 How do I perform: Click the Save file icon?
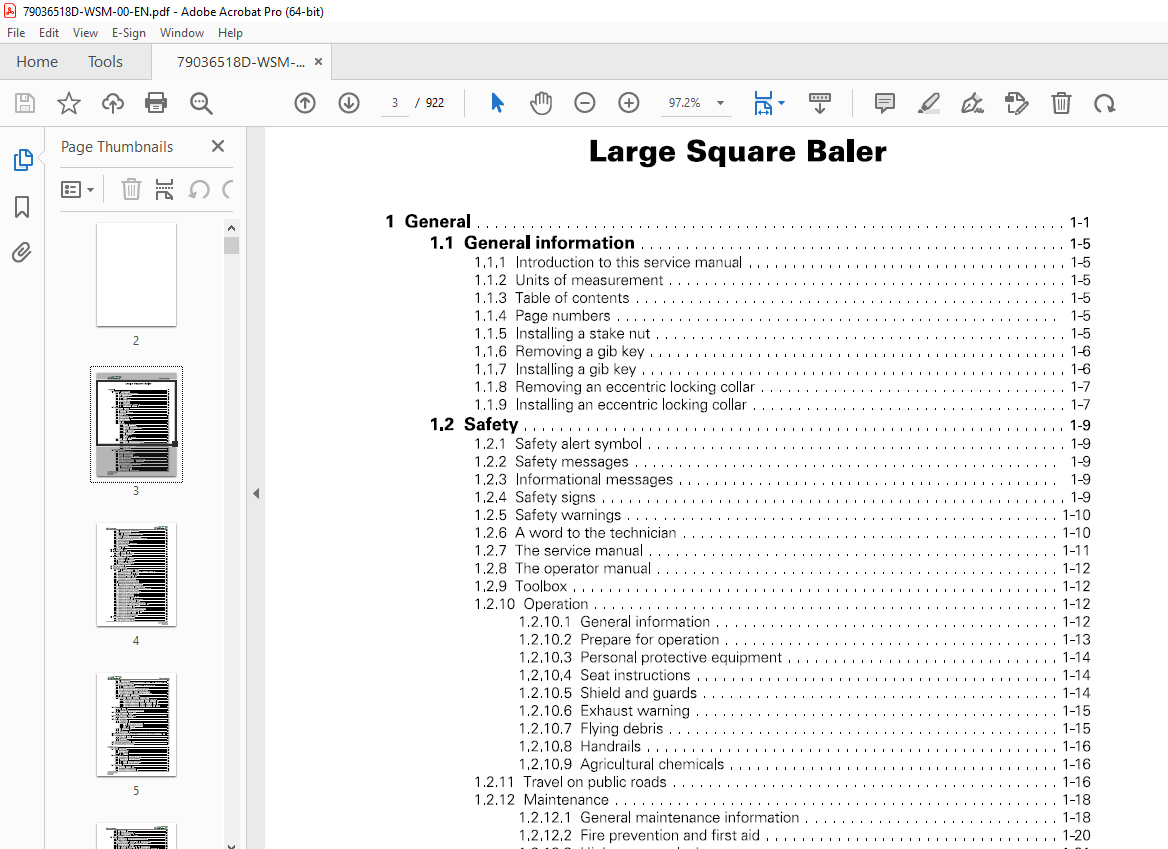coord(25,103)
